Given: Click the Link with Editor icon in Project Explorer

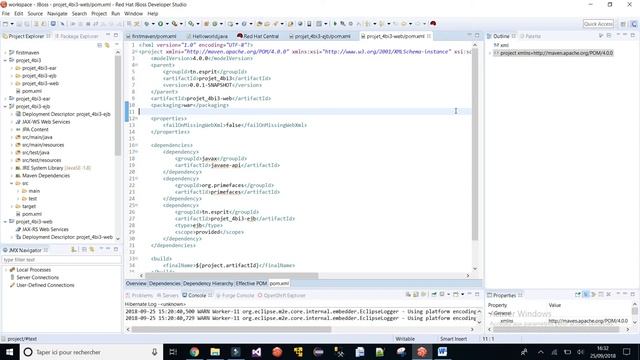Looking at the screenshot, I should click(107, 45).
